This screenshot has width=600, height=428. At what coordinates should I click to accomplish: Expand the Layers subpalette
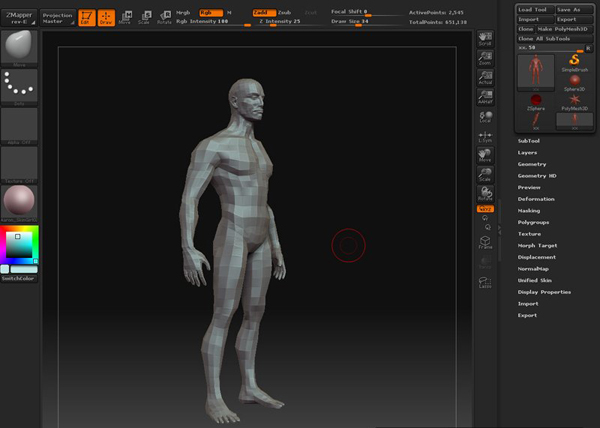[527, 153]
